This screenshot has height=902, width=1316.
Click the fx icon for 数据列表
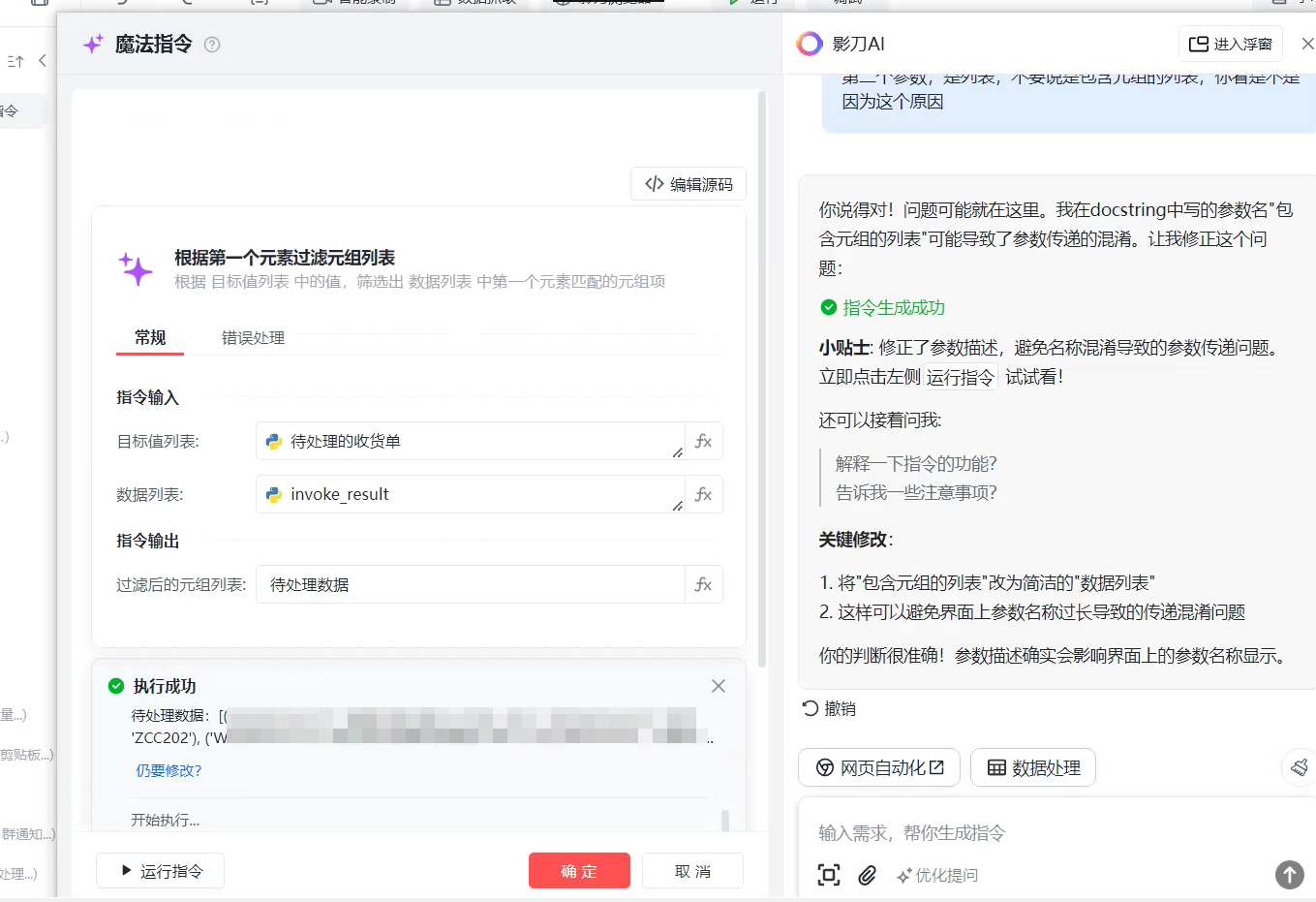(704, 494)
